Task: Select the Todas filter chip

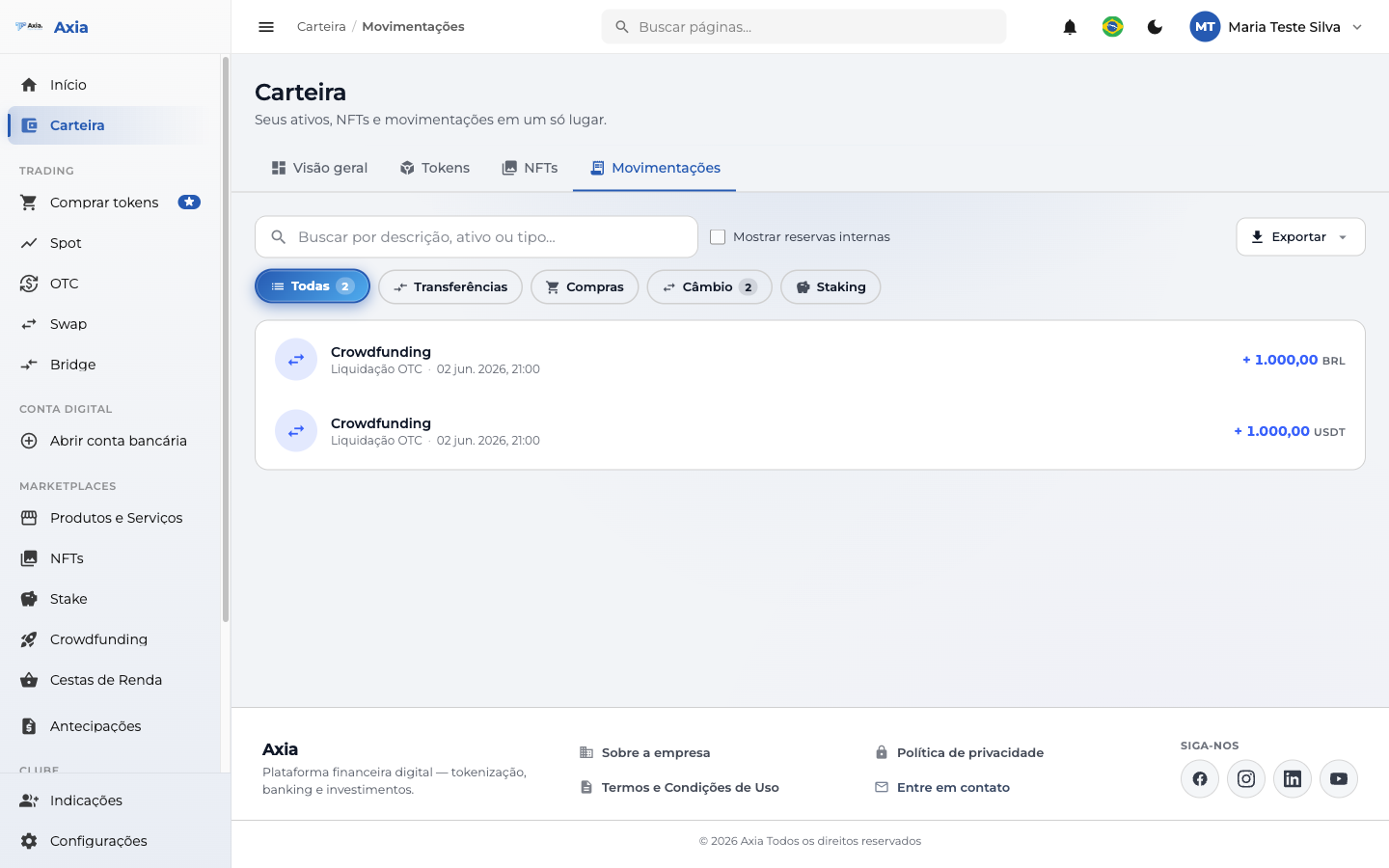Action: click(313, 286)
